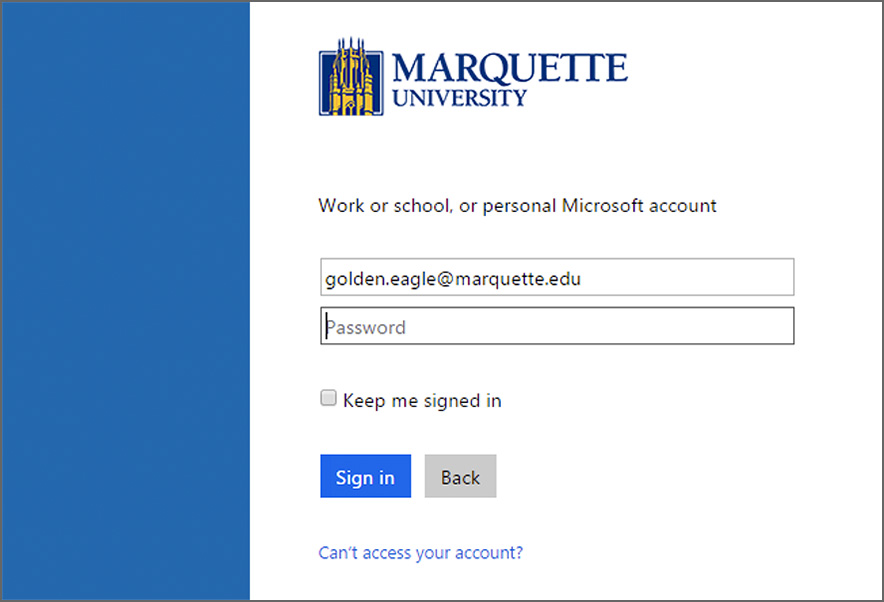Go back with the gray Back button

(x=460, y=477)
